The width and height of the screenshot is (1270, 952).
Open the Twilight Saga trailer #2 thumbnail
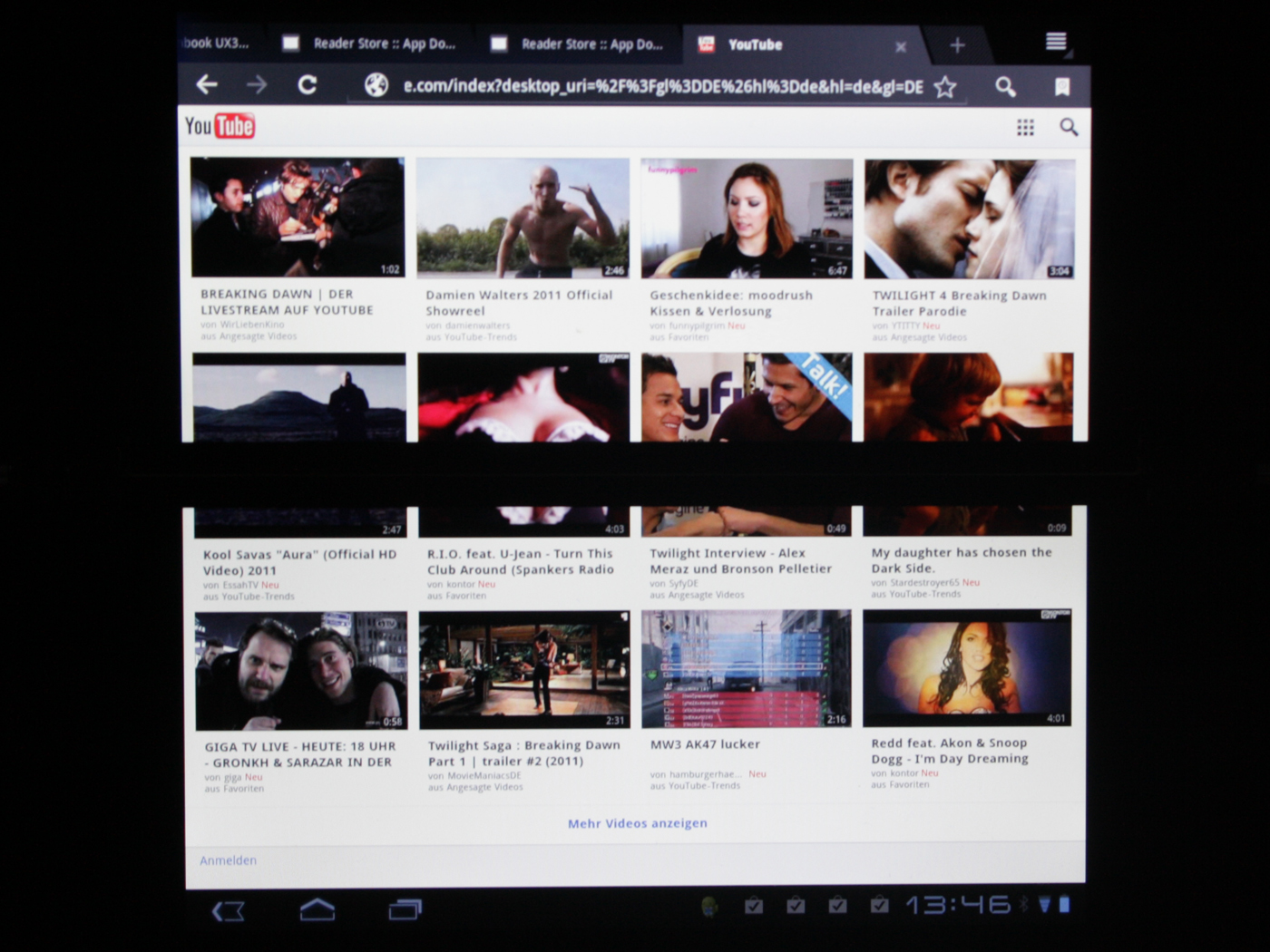point(524,670)
